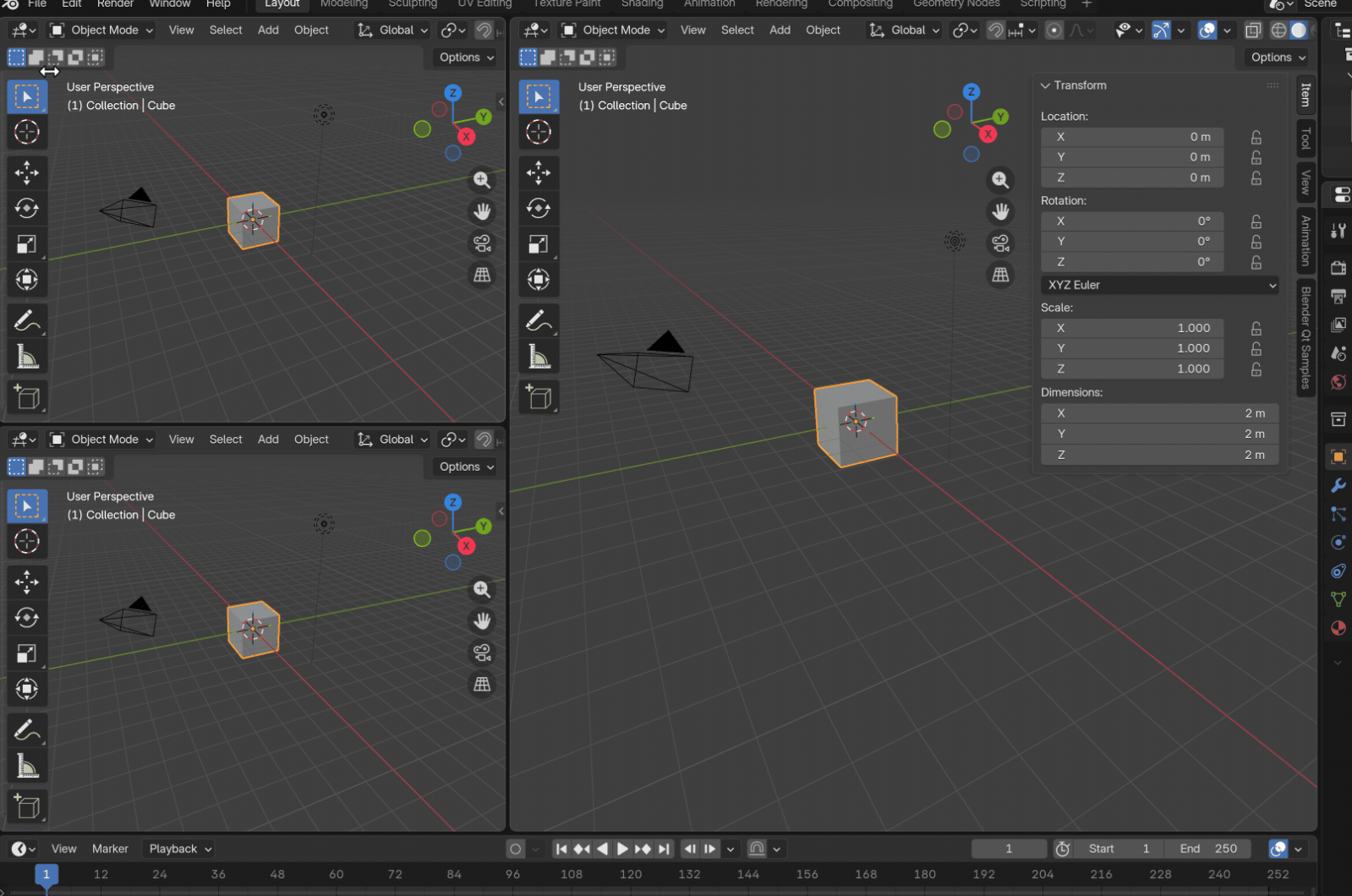
Task: Open Global orientation dropdown in right viewport
Action: (x=904, y=30)
